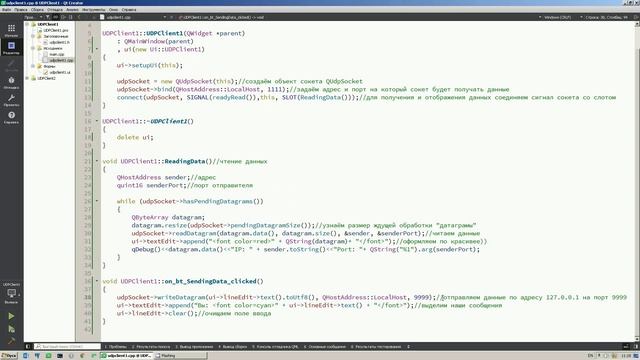The image size is (640, 360).
Task: Switch to the Flashing taskbar window
Action: coord(180,356)
